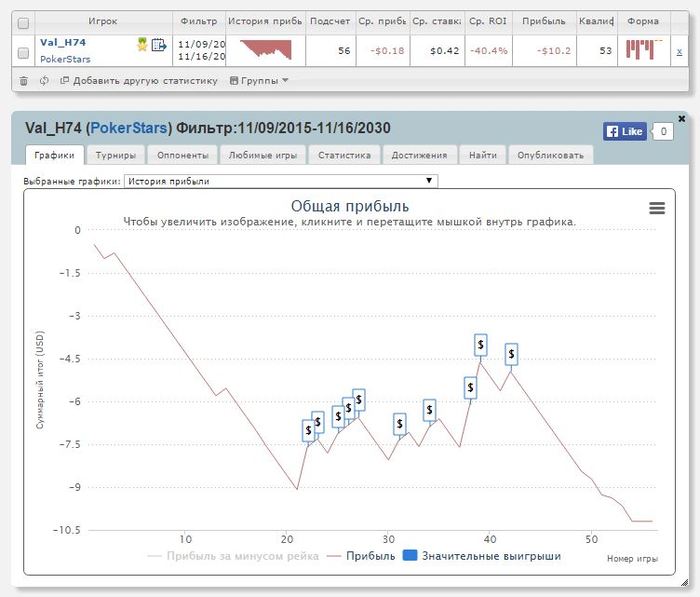Click the highest $ win marker near game 39

[x=480, y=345]
